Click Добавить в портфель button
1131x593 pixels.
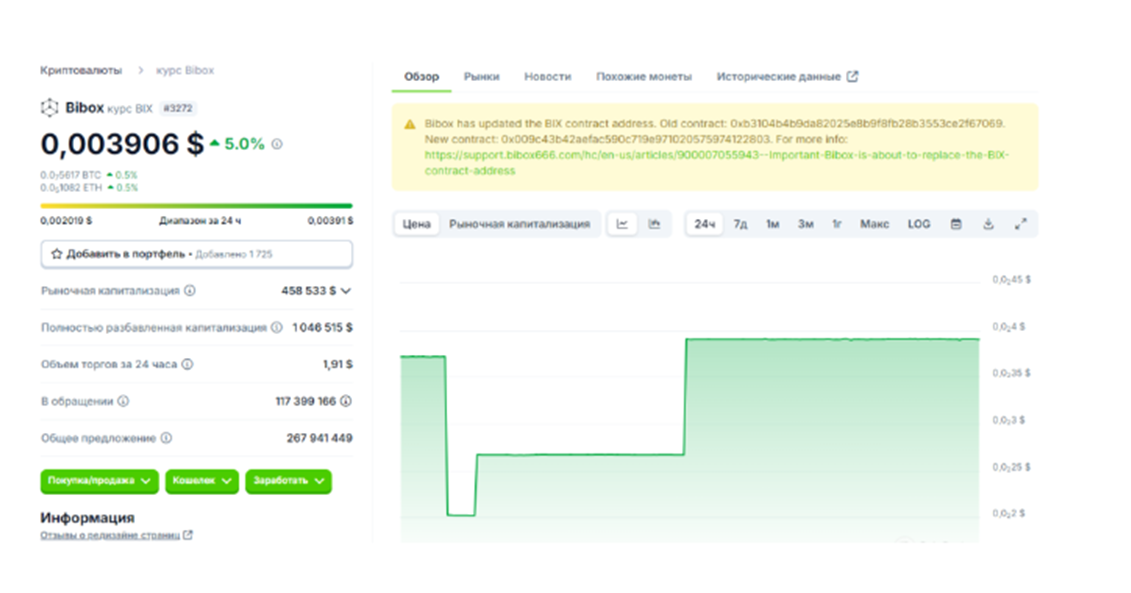click(197, 254)
